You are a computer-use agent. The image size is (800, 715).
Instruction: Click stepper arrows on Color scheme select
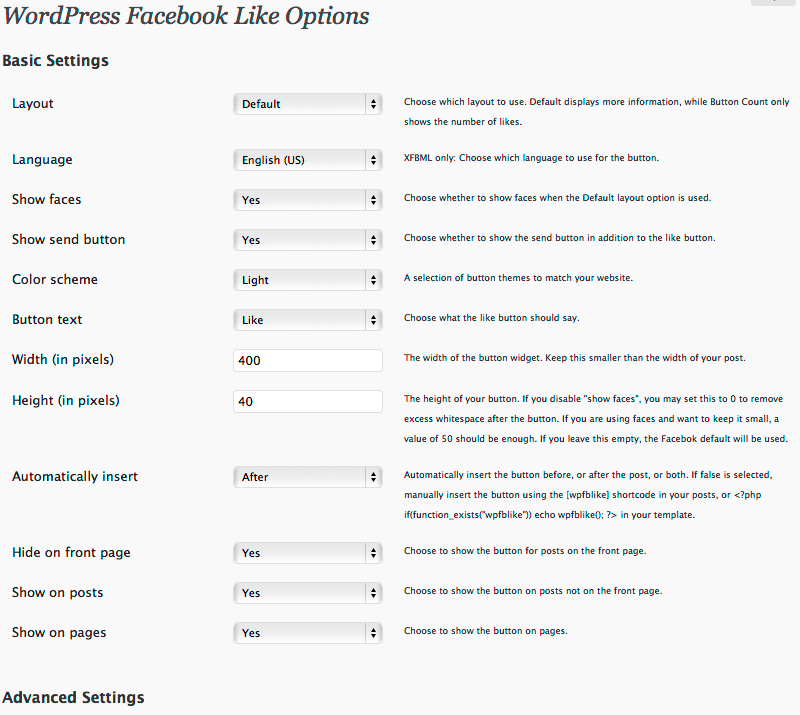[x=373, y=280]
